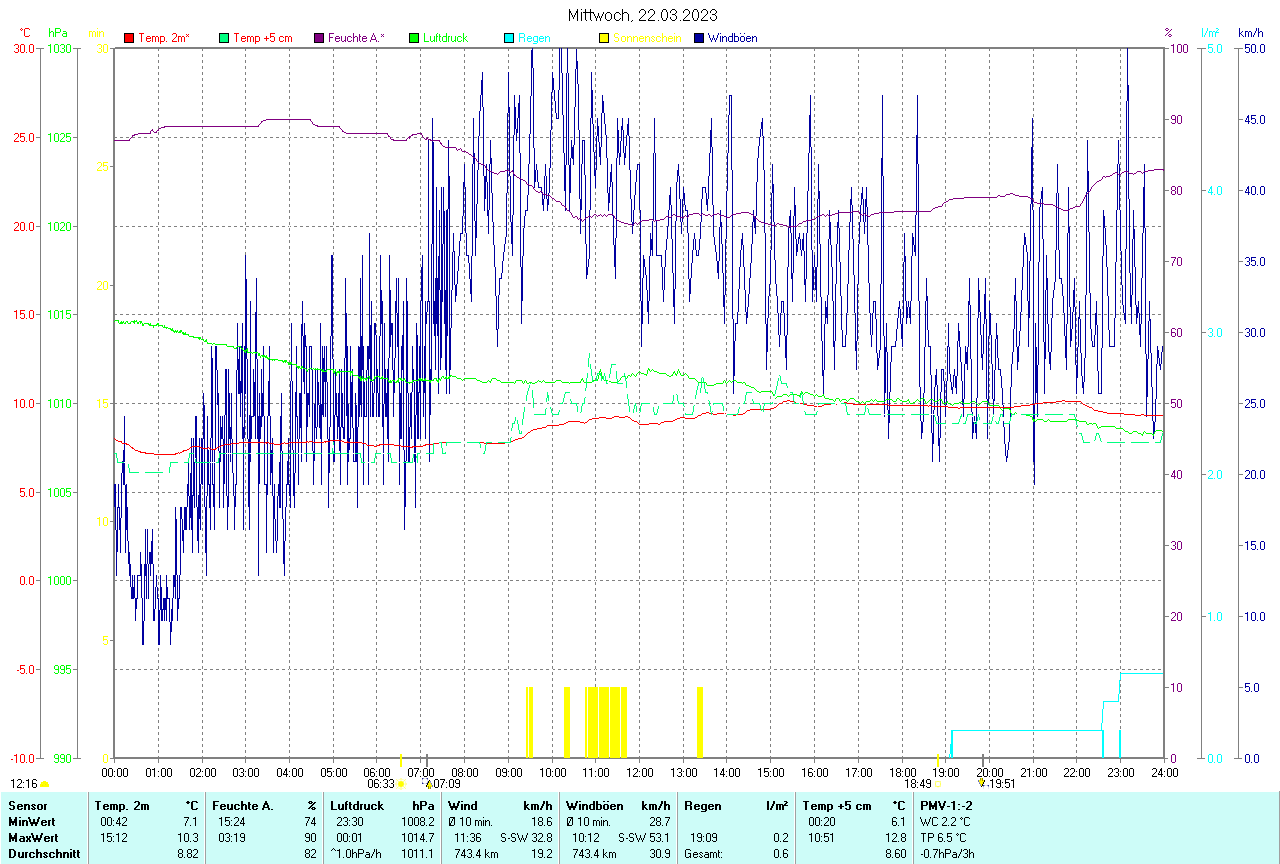Viewport: 1280px width, 864px height.
Task: Click the dark blue Windböen legend swatch
Action: pyautogui.click(x=698, y=38)
